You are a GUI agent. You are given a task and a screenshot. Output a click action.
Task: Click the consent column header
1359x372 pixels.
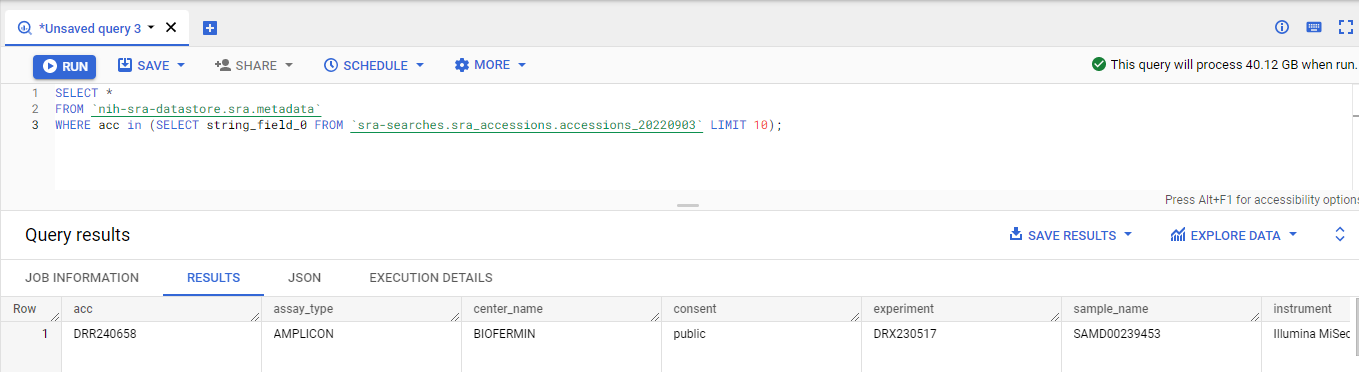[761, 309]
